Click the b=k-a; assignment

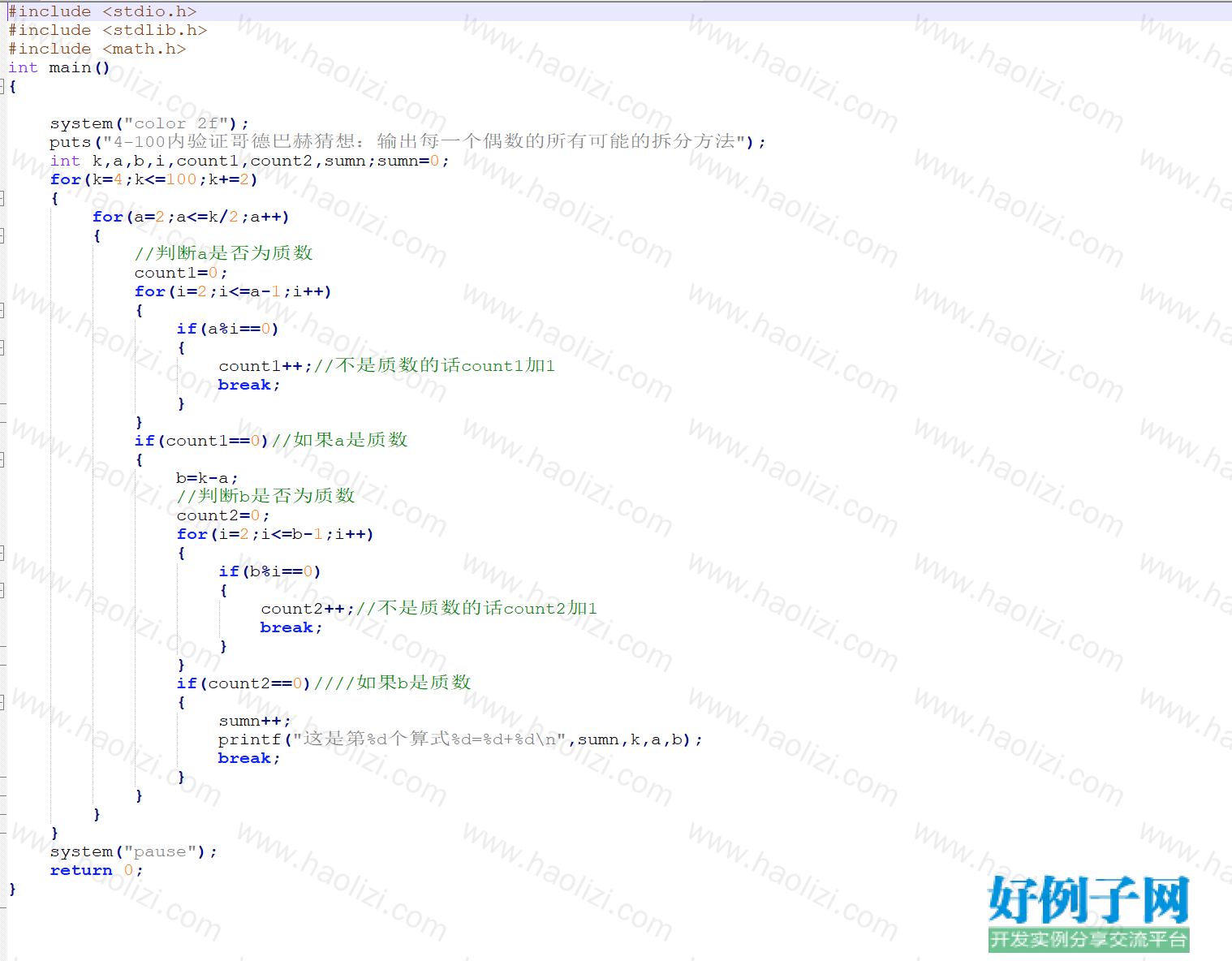pyautogui.click(x=207, y=478)
